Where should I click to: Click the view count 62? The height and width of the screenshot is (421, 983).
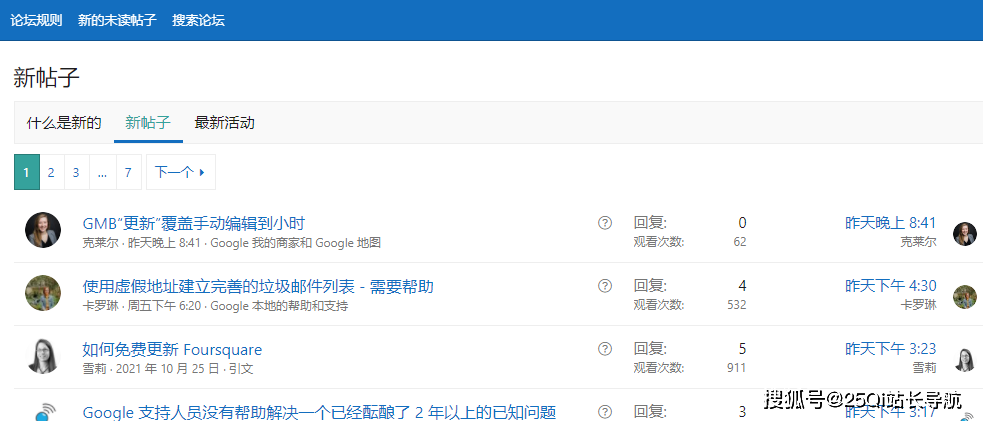click(x=740, y=242)
